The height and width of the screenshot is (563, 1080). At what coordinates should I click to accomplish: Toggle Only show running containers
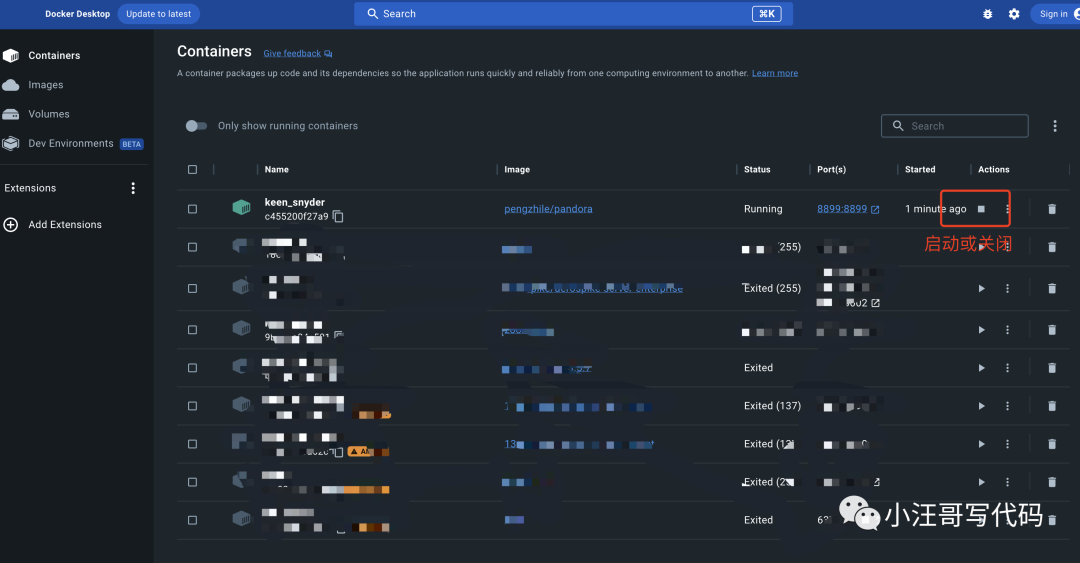click(196, 126)
